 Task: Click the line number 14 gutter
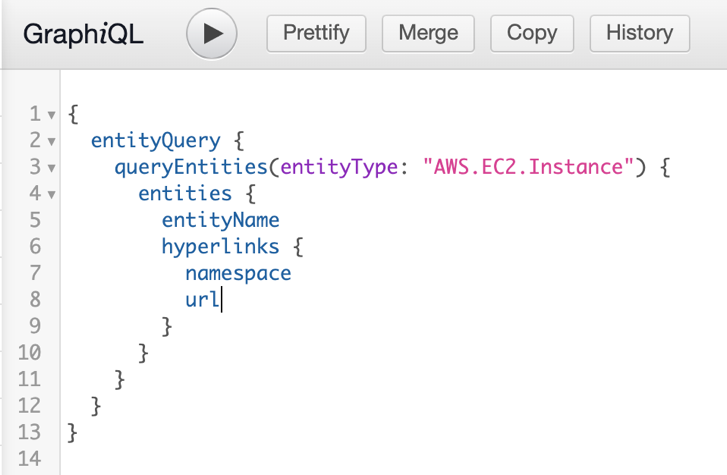tap(28, 458)
